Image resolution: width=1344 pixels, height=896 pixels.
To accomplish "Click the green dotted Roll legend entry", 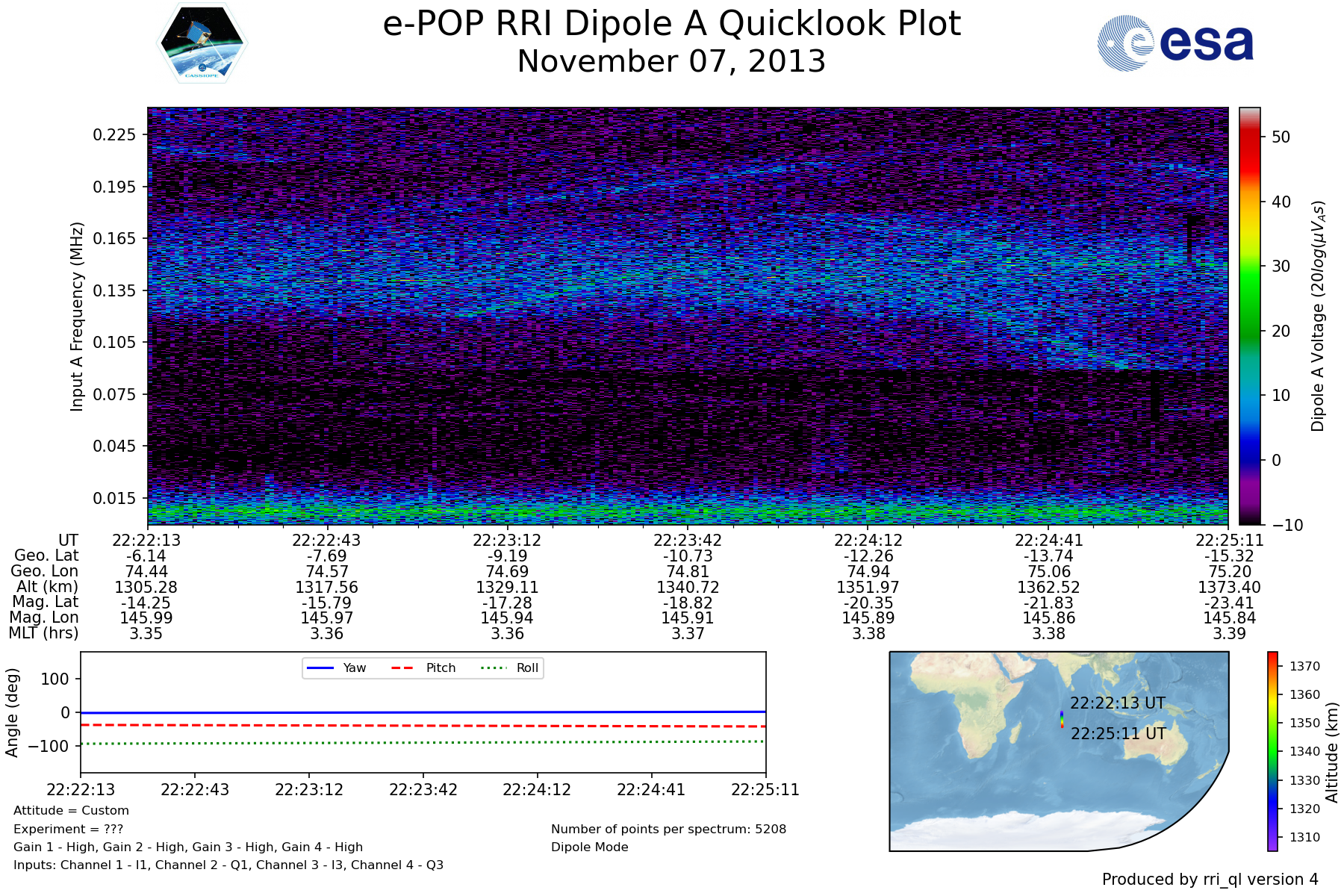I will pos(511,668).
